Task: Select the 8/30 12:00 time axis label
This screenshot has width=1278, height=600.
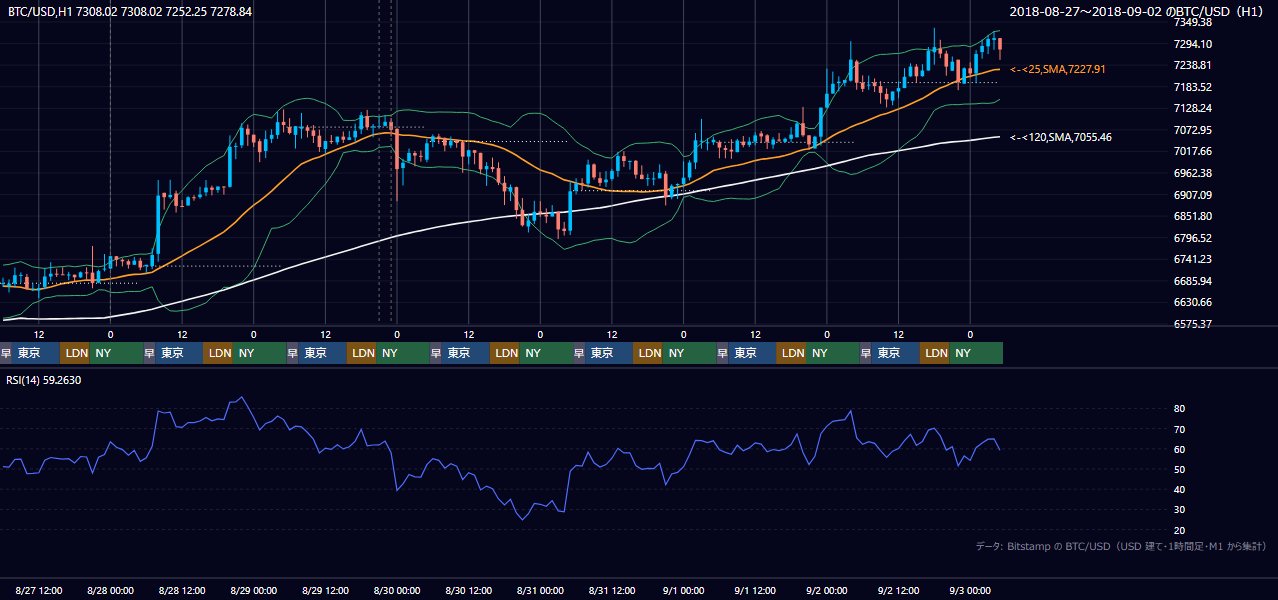Action: click(469, 590)
